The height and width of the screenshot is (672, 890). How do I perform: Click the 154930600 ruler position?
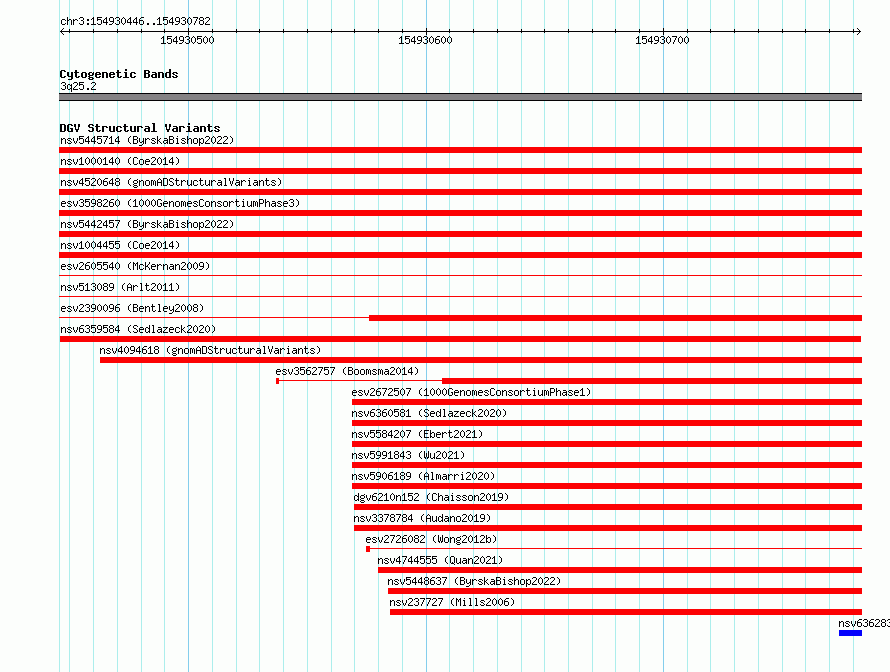pyautogui.click(x=425, y=40)
